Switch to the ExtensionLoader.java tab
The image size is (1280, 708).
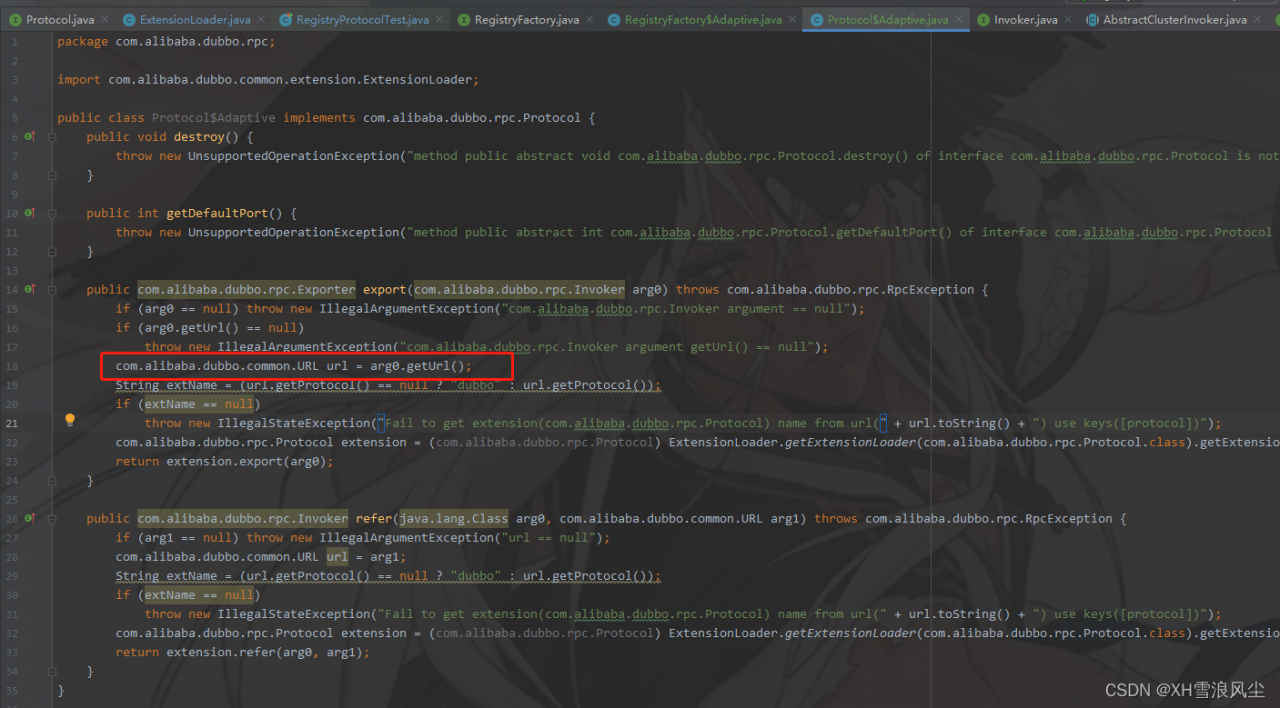click(194, 19)
